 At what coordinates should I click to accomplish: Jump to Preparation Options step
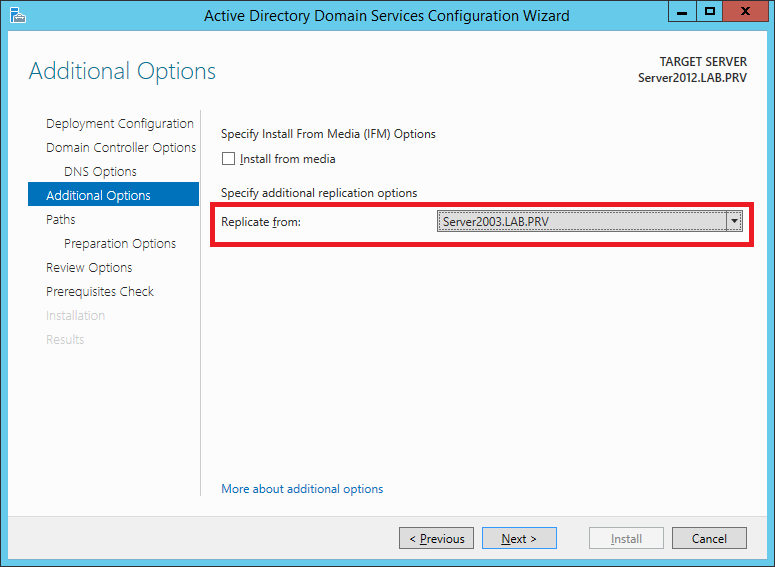point(120,244)
